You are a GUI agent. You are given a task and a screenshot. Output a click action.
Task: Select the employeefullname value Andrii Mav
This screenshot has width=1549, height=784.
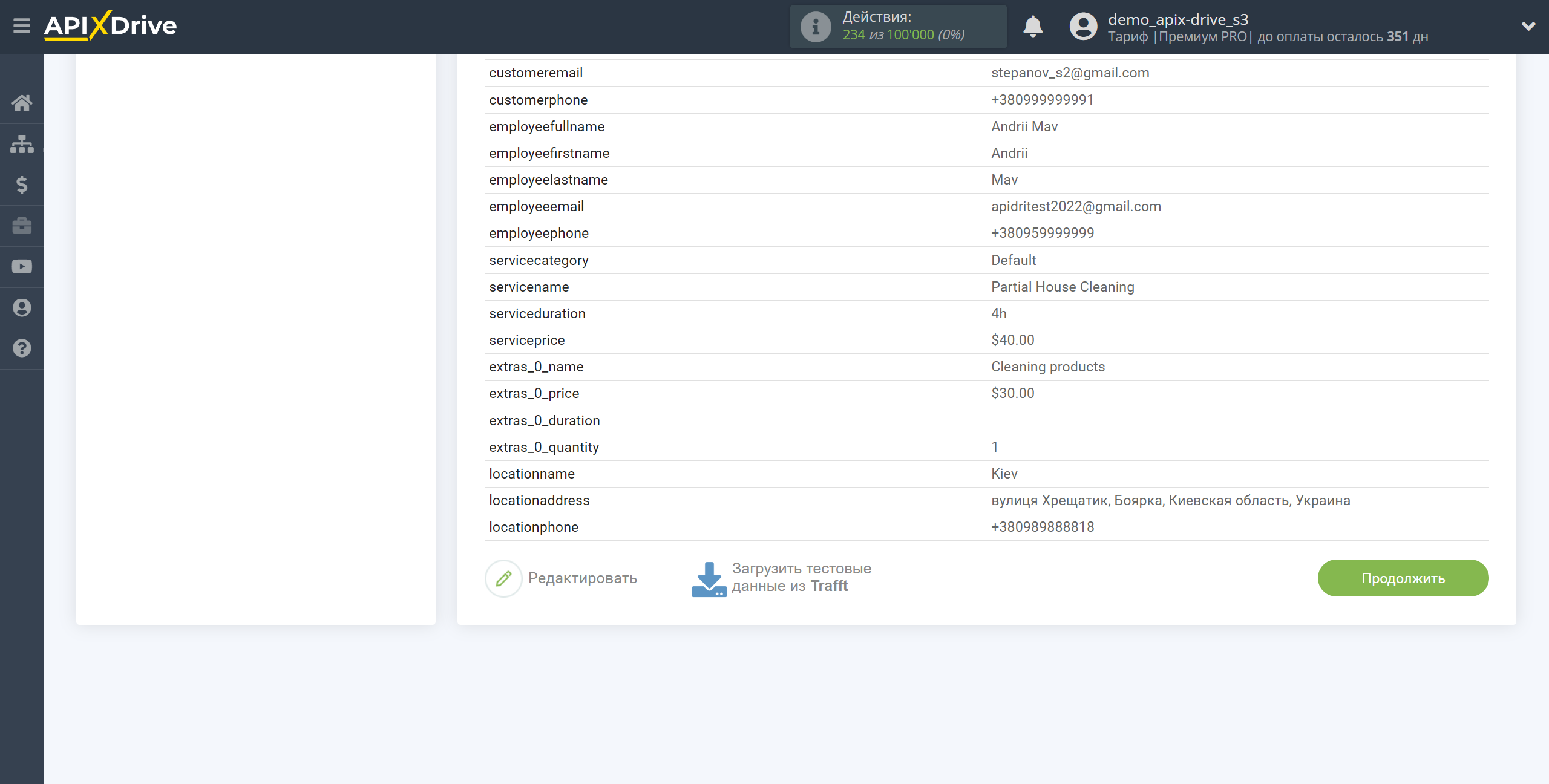tap(1024, 126)
